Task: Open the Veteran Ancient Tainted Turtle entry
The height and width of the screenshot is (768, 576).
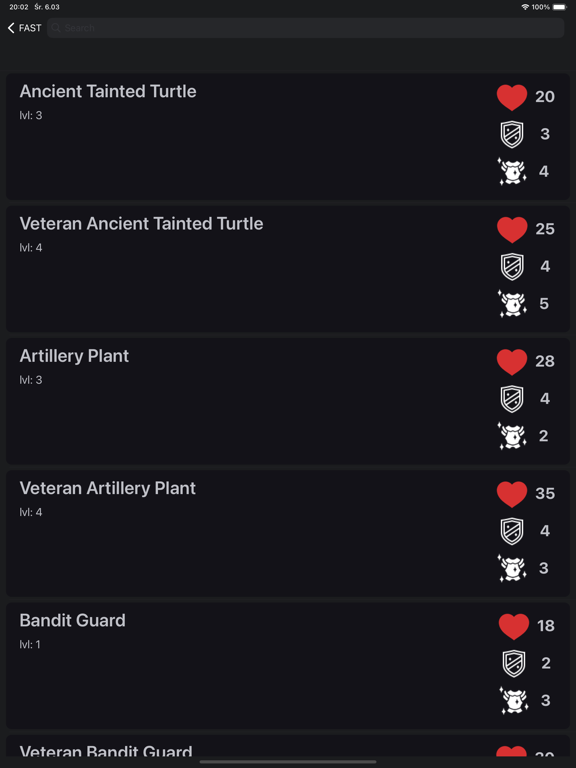Action: click(x=288, y=269)
